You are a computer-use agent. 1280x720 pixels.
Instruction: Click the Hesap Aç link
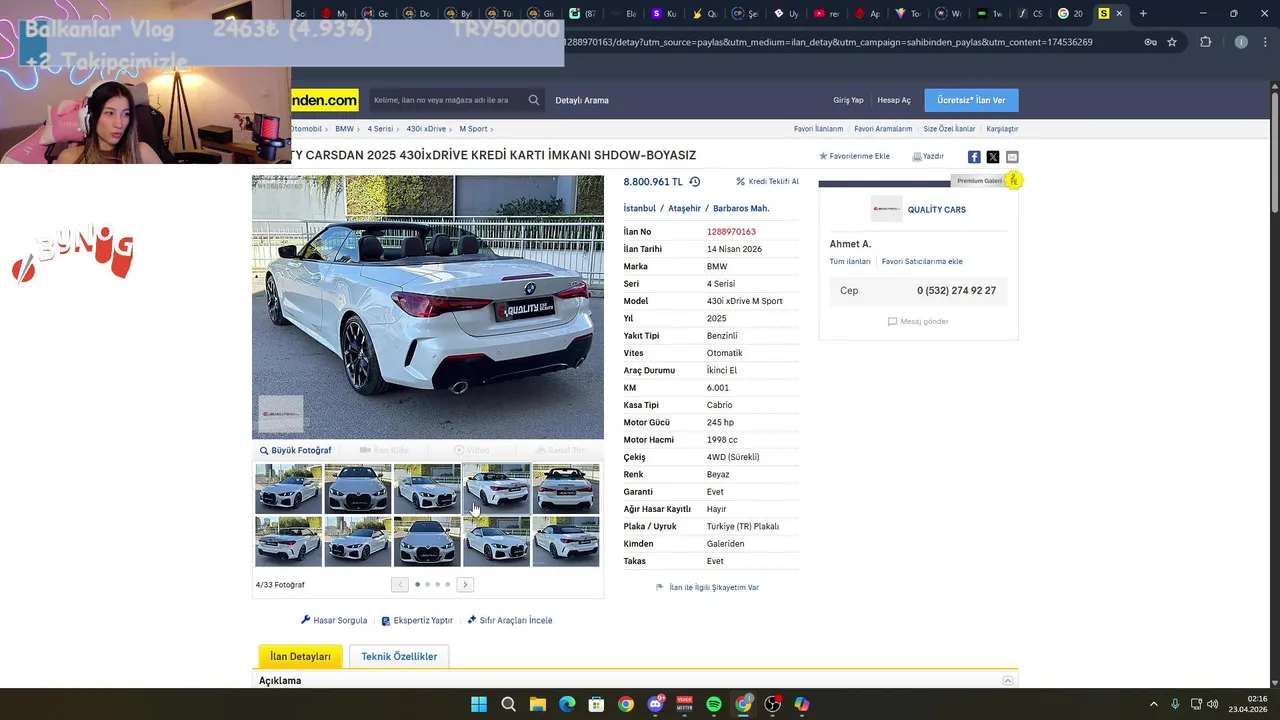(894, 100)
